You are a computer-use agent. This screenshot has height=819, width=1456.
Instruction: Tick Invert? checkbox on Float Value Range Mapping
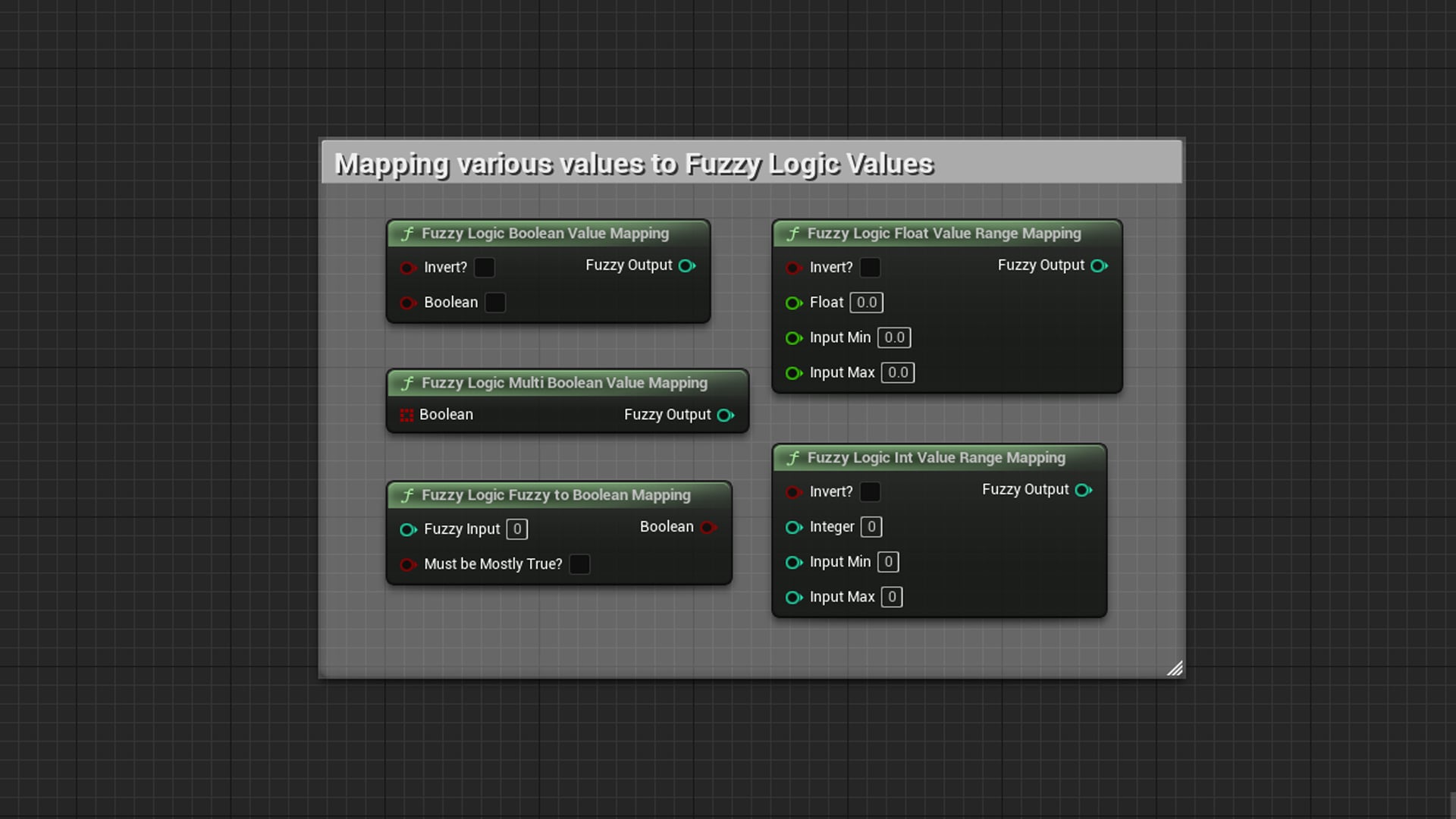(870, 268)
